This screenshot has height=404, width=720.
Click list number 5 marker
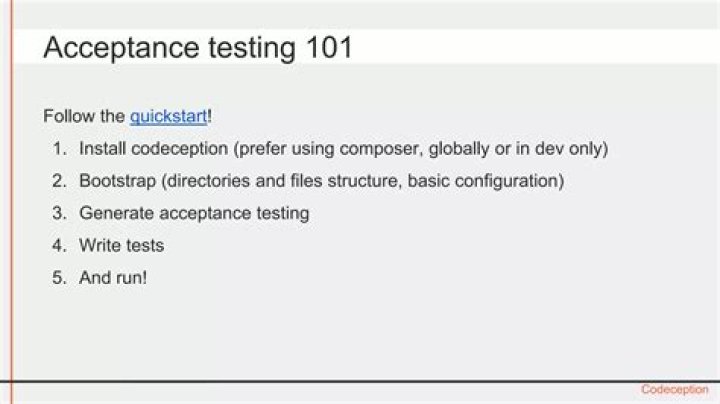pos(59,277)
